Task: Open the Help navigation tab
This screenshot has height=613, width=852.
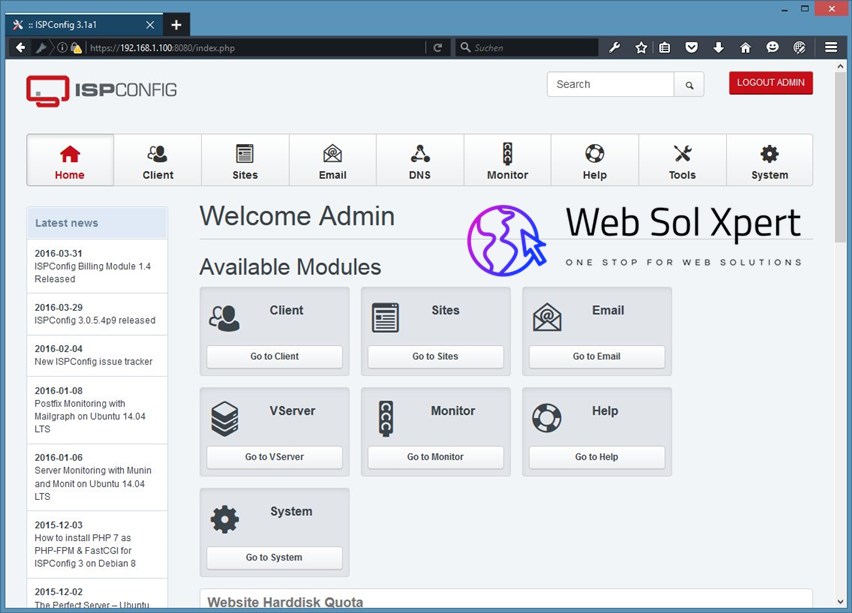Action: (x=595, y=160)
